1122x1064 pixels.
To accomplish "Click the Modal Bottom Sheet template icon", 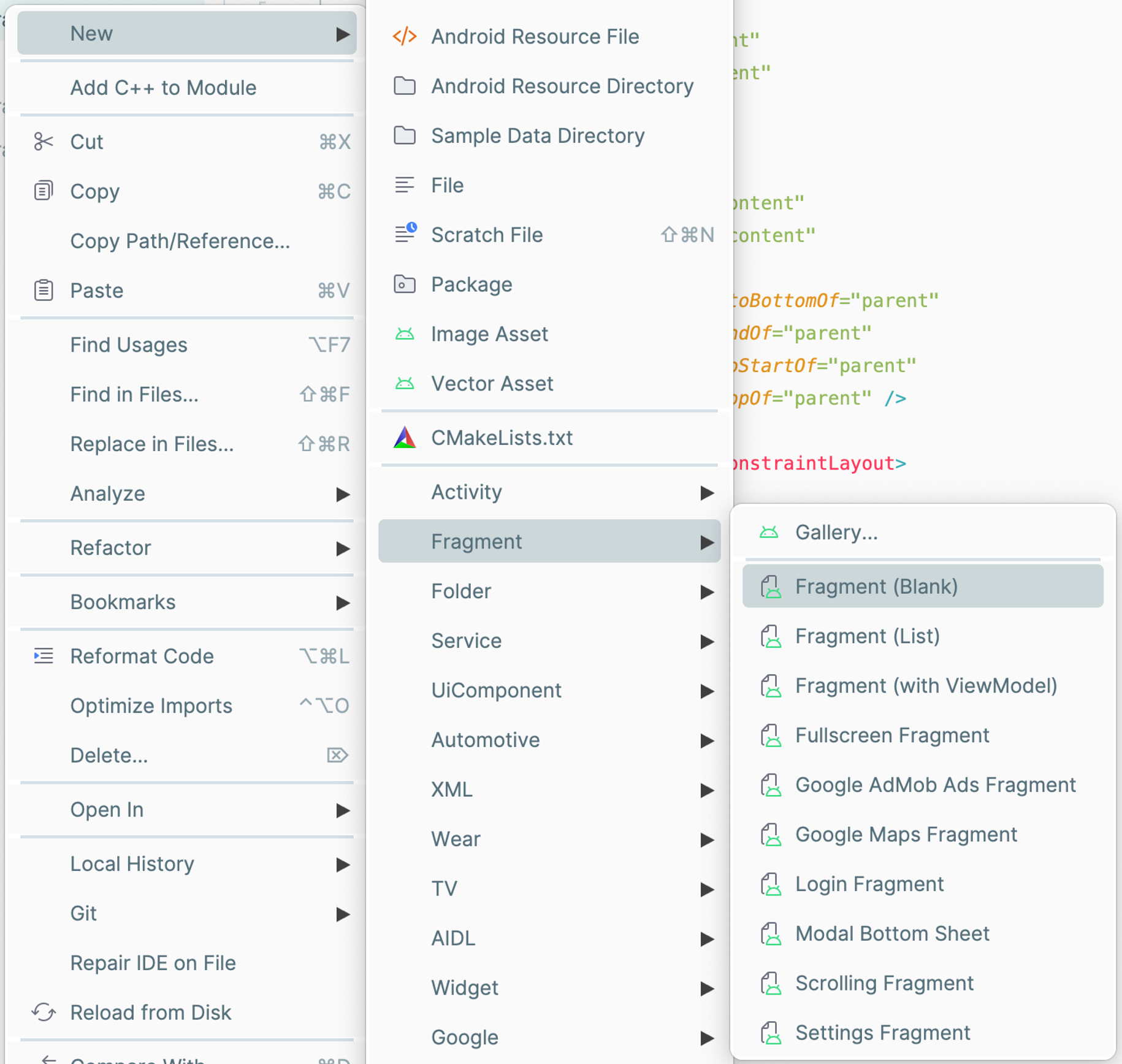I will pos(771,934).
